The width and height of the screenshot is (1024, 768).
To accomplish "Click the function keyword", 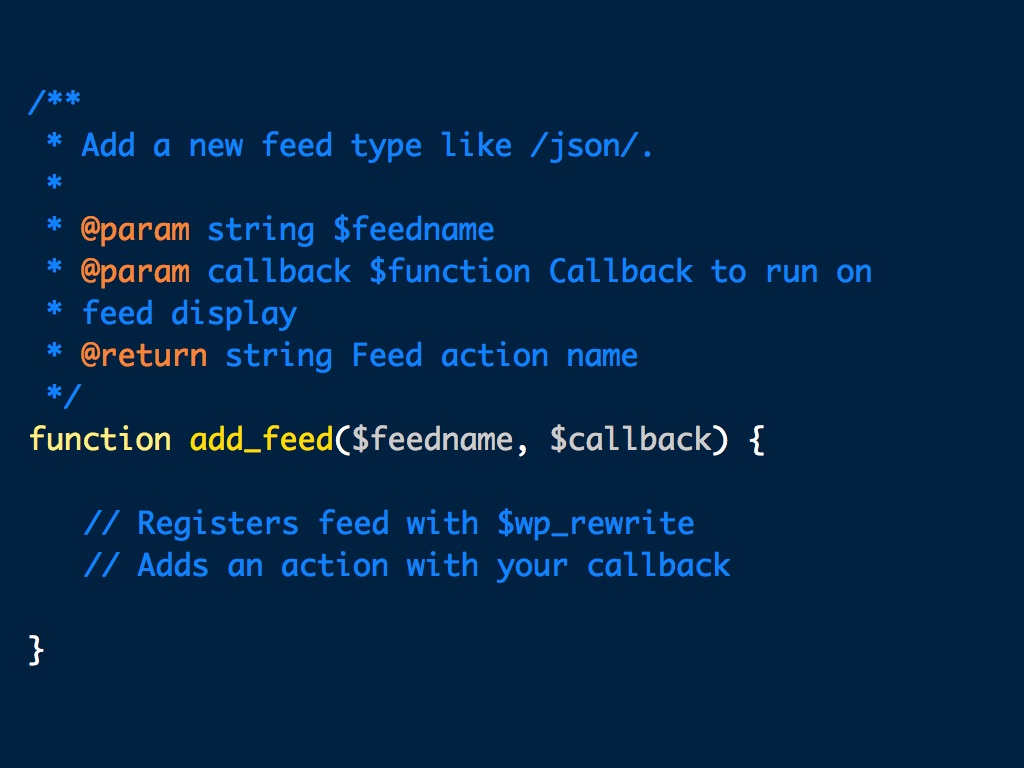I will pyautogui.click(x=100, y=440).
